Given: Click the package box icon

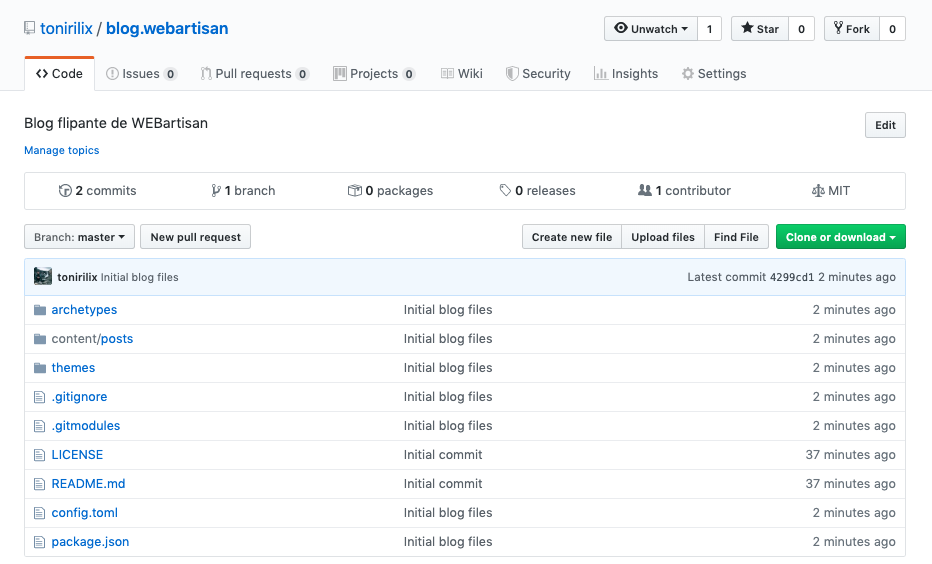Looking at the screenshot, I should click(354, 191).
